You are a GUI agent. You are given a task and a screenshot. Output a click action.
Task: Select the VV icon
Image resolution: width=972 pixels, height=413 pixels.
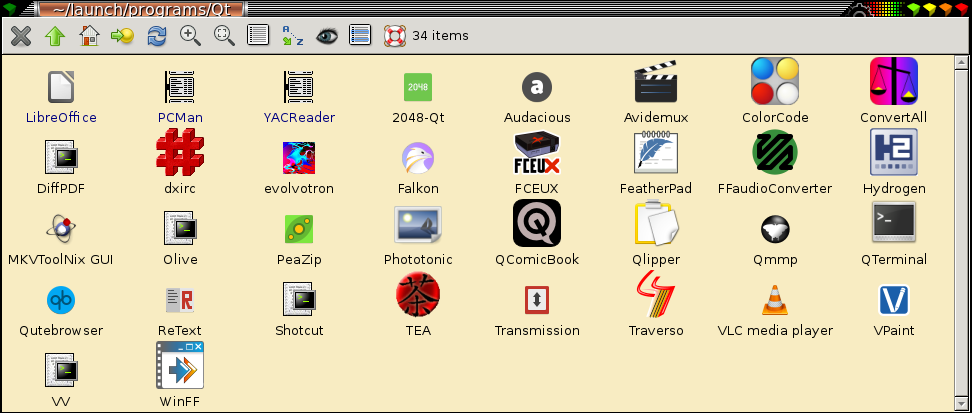61,370
